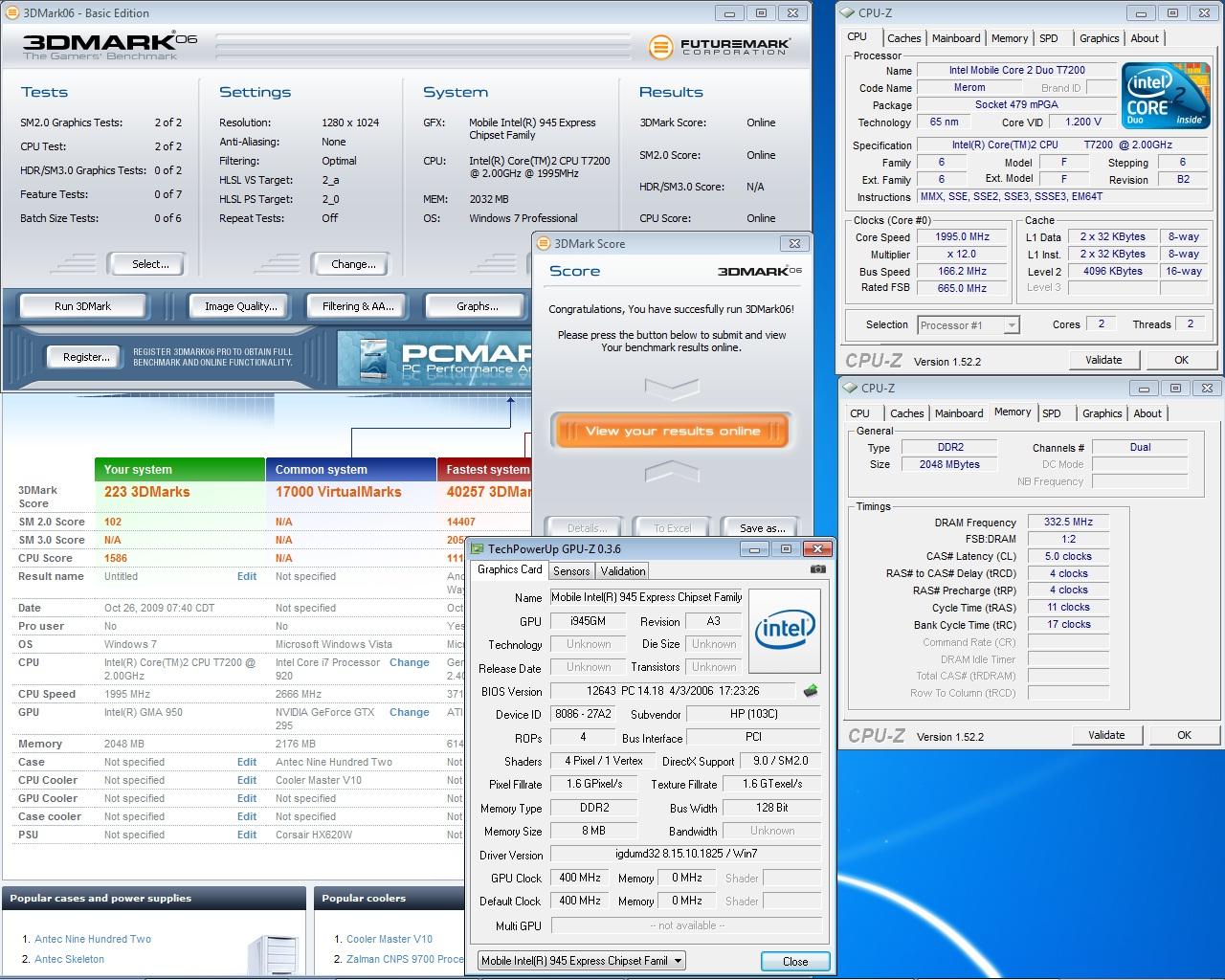
Task: Open the GPU selection dropdown in GPU-Z
Action: point(582,961)
